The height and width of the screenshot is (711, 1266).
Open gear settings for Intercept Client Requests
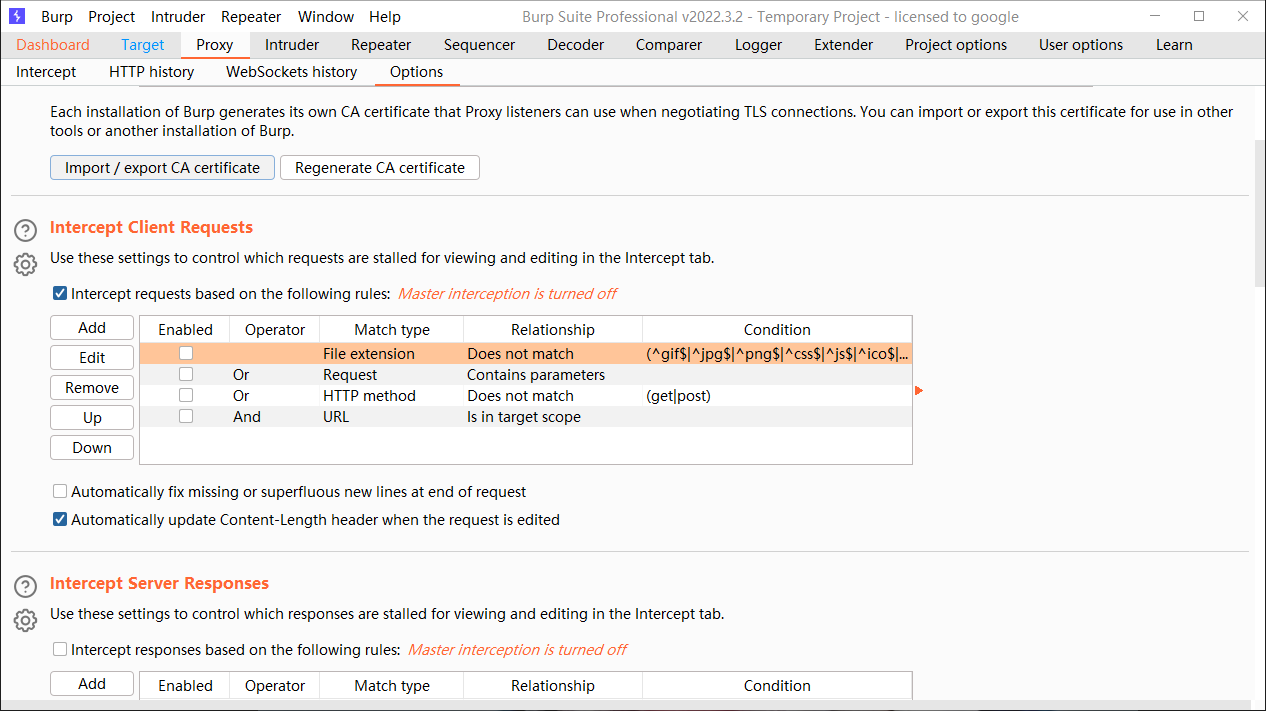pos(26,264)
